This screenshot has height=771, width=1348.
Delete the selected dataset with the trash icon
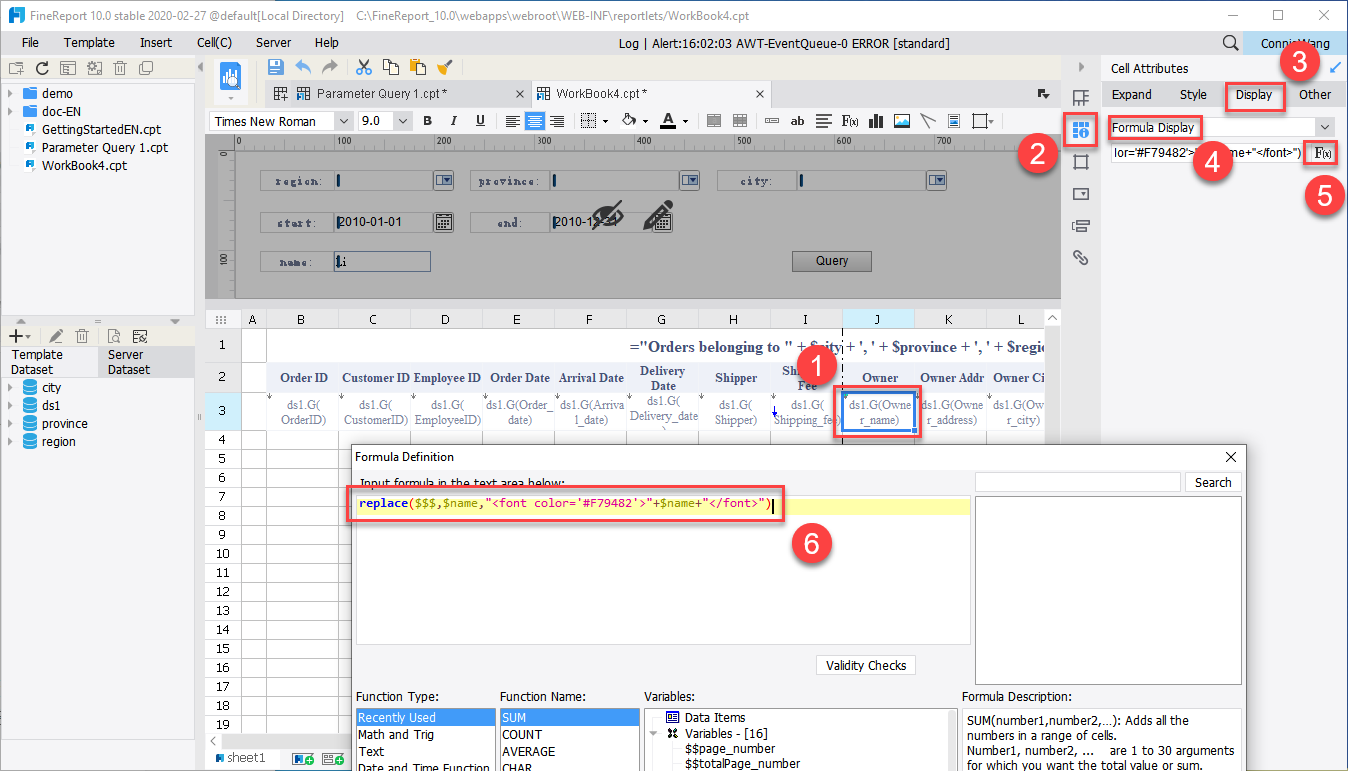[82, 335]
